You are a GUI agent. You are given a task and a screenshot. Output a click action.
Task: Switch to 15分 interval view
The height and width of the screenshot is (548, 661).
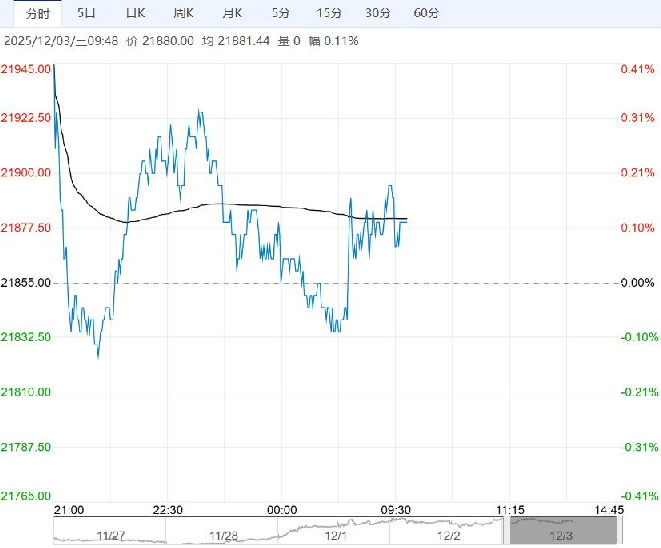point(328,13)
